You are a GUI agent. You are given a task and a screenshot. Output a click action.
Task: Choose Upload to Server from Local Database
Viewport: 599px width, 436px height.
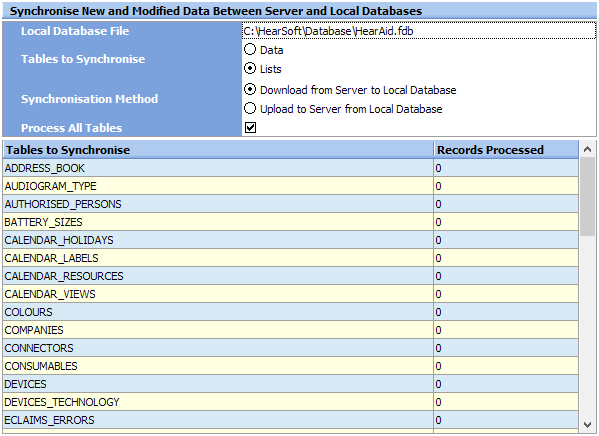250,109
